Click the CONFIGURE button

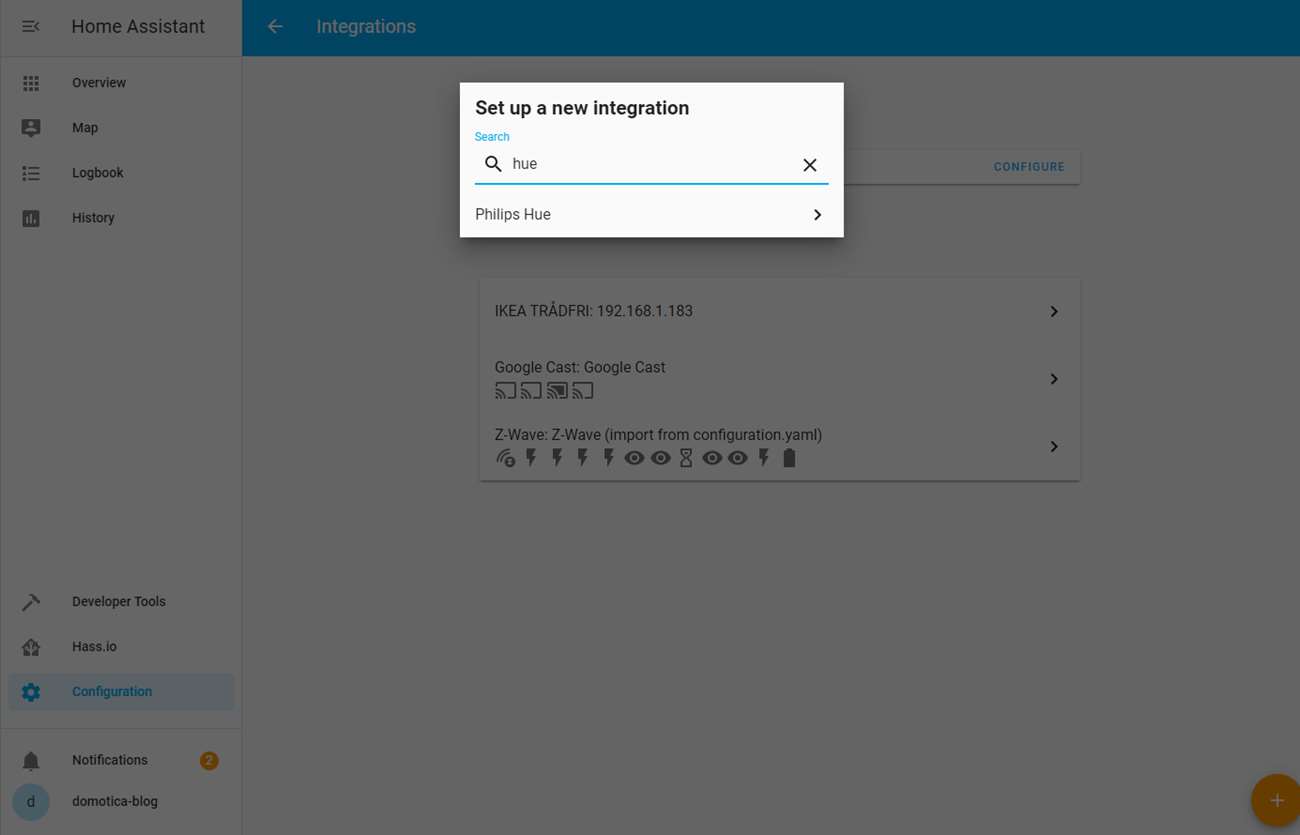click(1029, 167)
